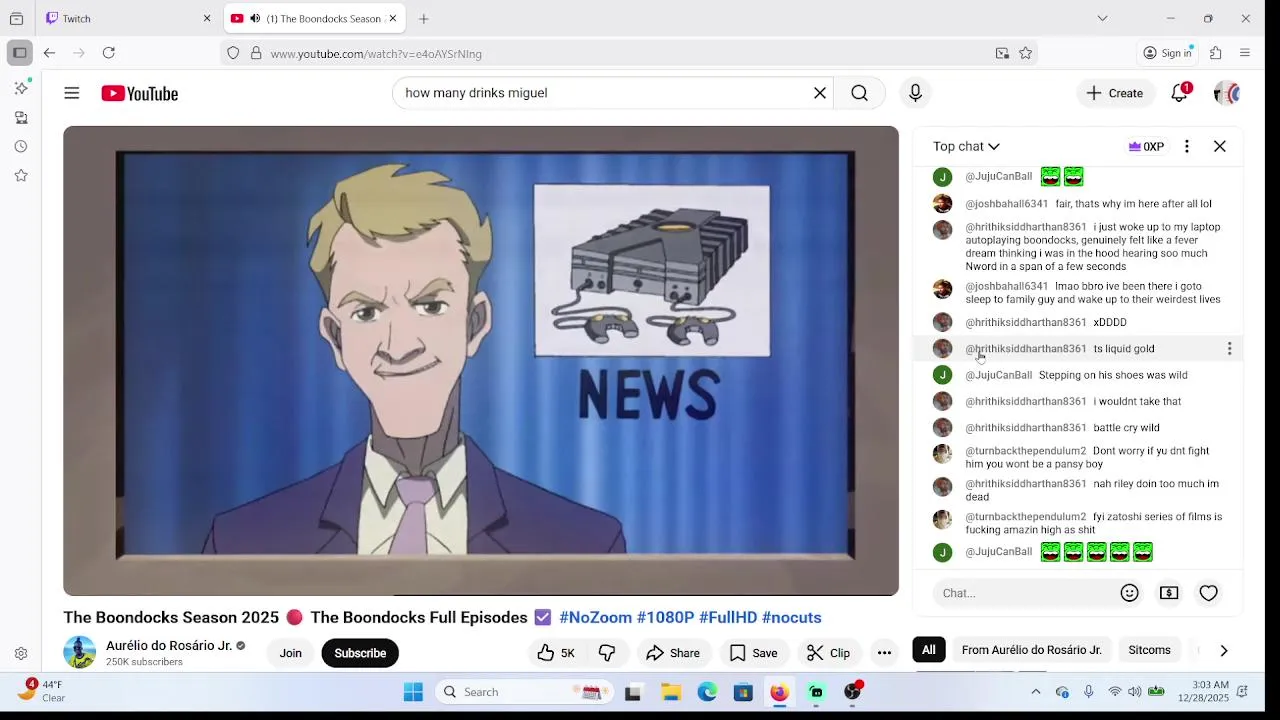Open Aurélio do Rosário Jr. channel name
This screenshot has width=1280, height=720.
coord(169,646)
